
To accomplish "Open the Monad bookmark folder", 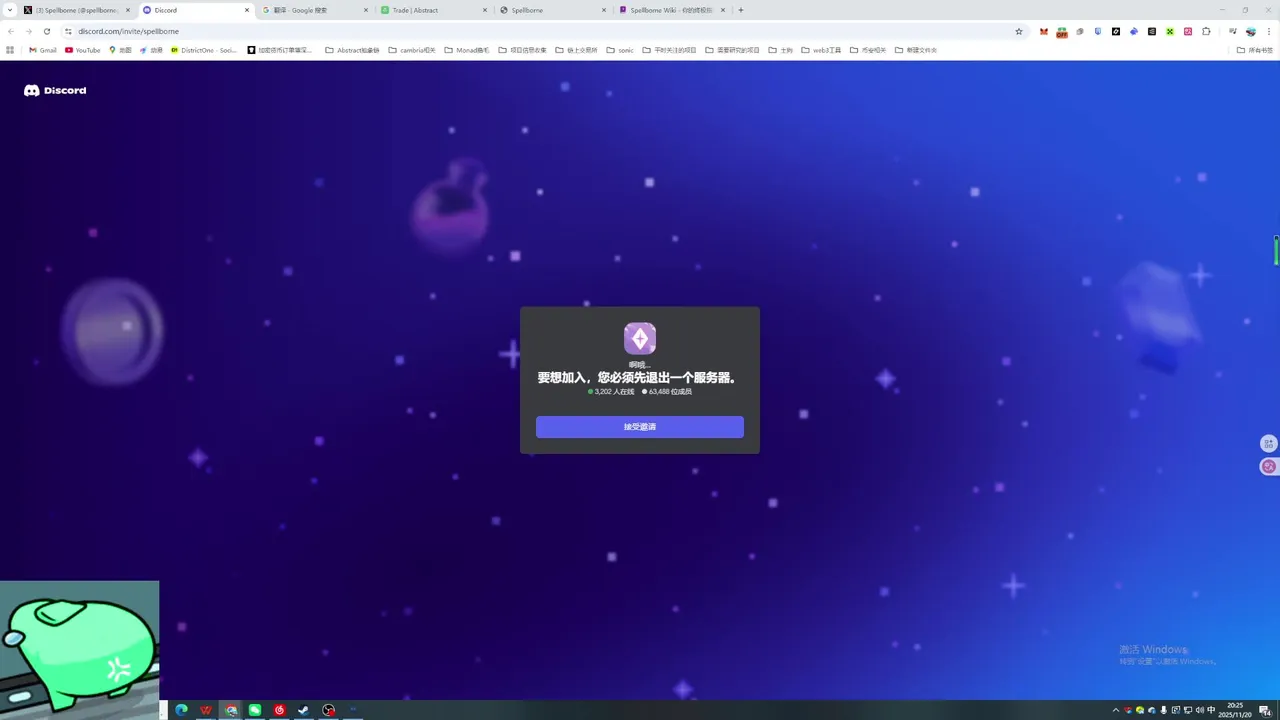I will point(467,50).
